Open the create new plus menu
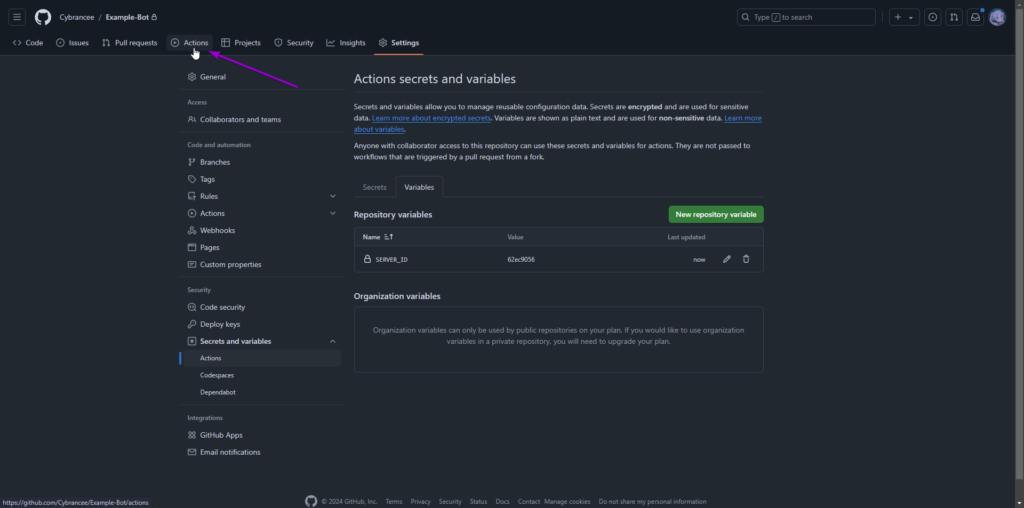 pyautogui.click(x=904, y=17)
